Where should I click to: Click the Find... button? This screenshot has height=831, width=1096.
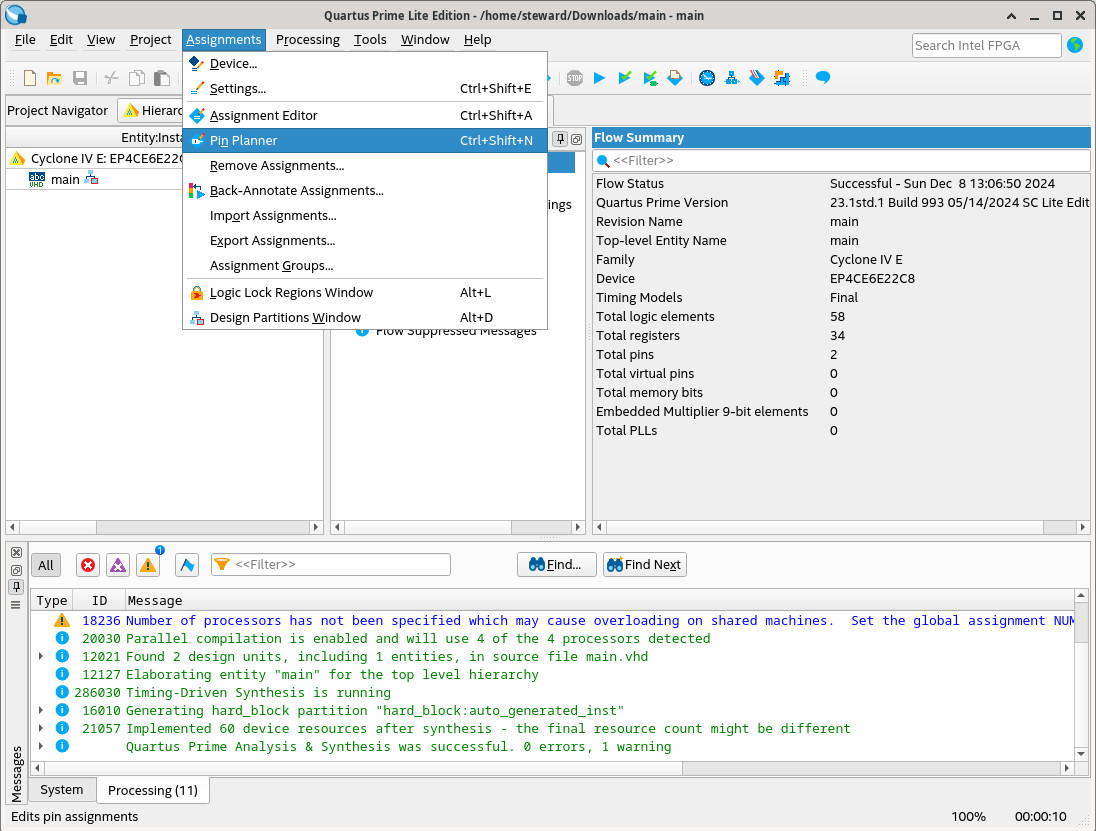[556, 565]
